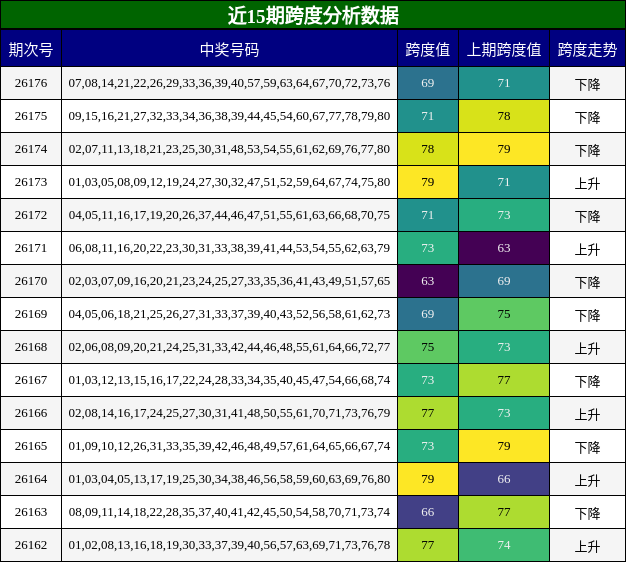Image resolution: width=626 pixels, height=562 pixels.
Task: Click period number 26170
Action: pyautogui.click(x=31, y=281)
